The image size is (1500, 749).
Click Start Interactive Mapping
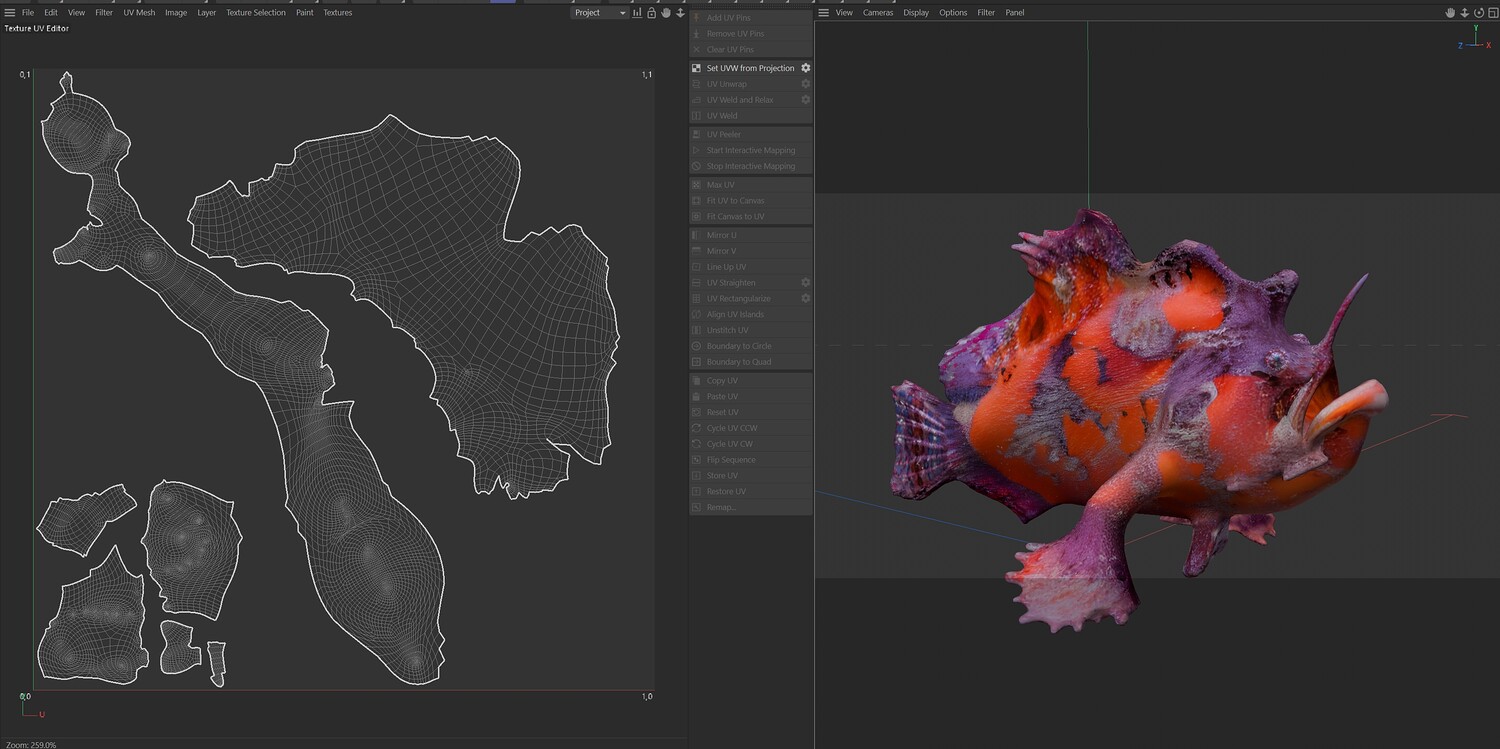751,151
